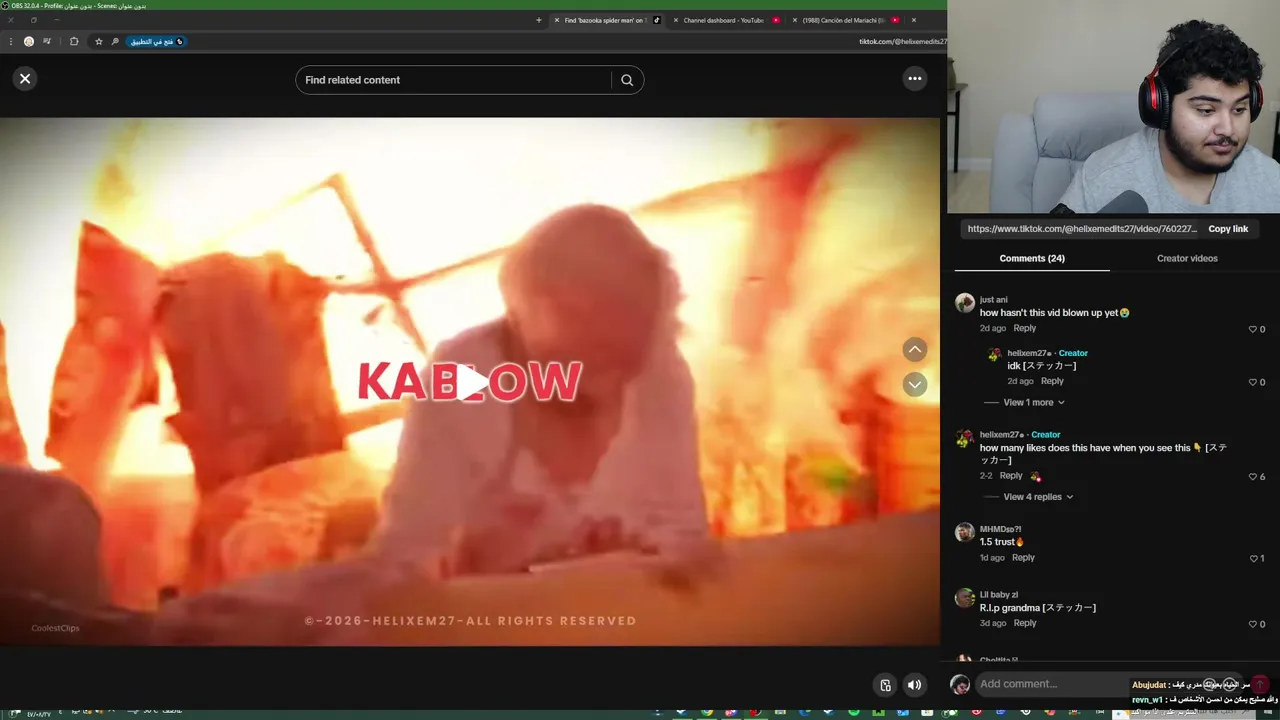
Task: Mute the video sound
Action: point(914,685)
